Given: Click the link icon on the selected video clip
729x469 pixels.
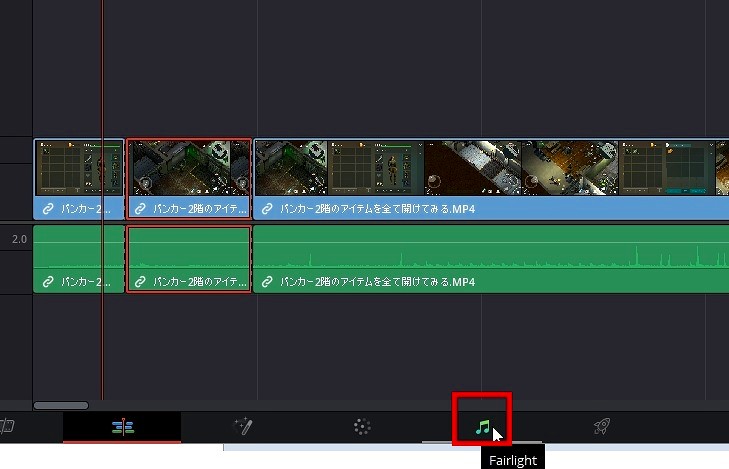Looking at the screenshot, I should click(x=141, y=210).
